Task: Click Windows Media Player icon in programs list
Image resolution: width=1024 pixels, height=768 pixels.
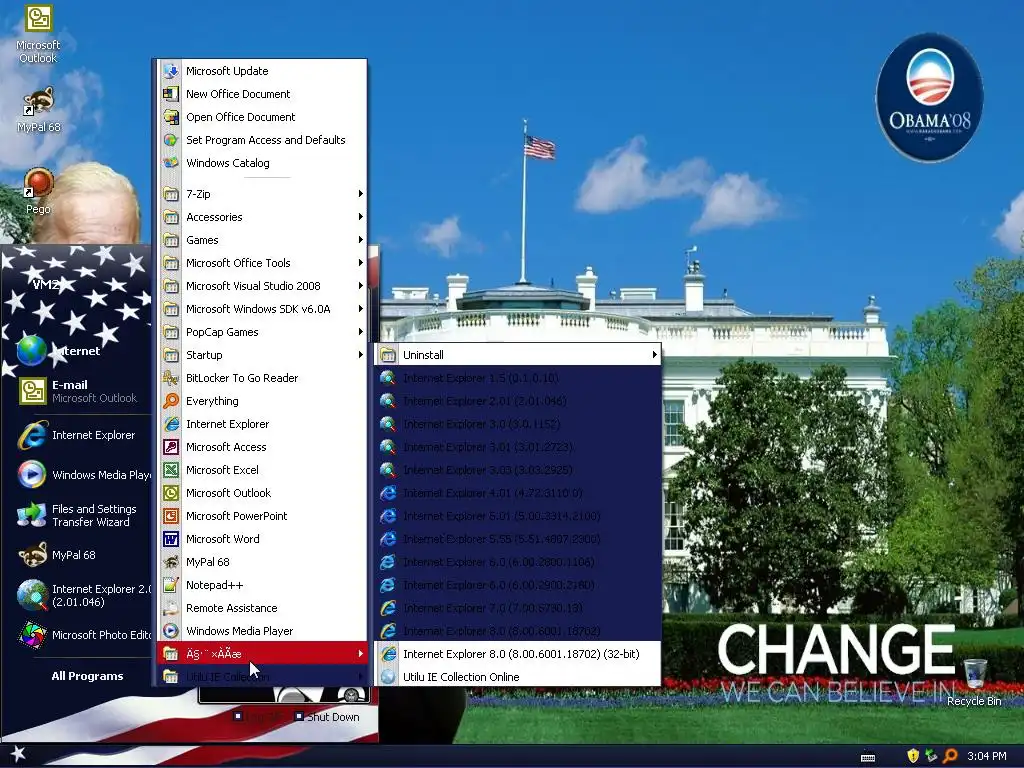Action: [x=170, y=631]
